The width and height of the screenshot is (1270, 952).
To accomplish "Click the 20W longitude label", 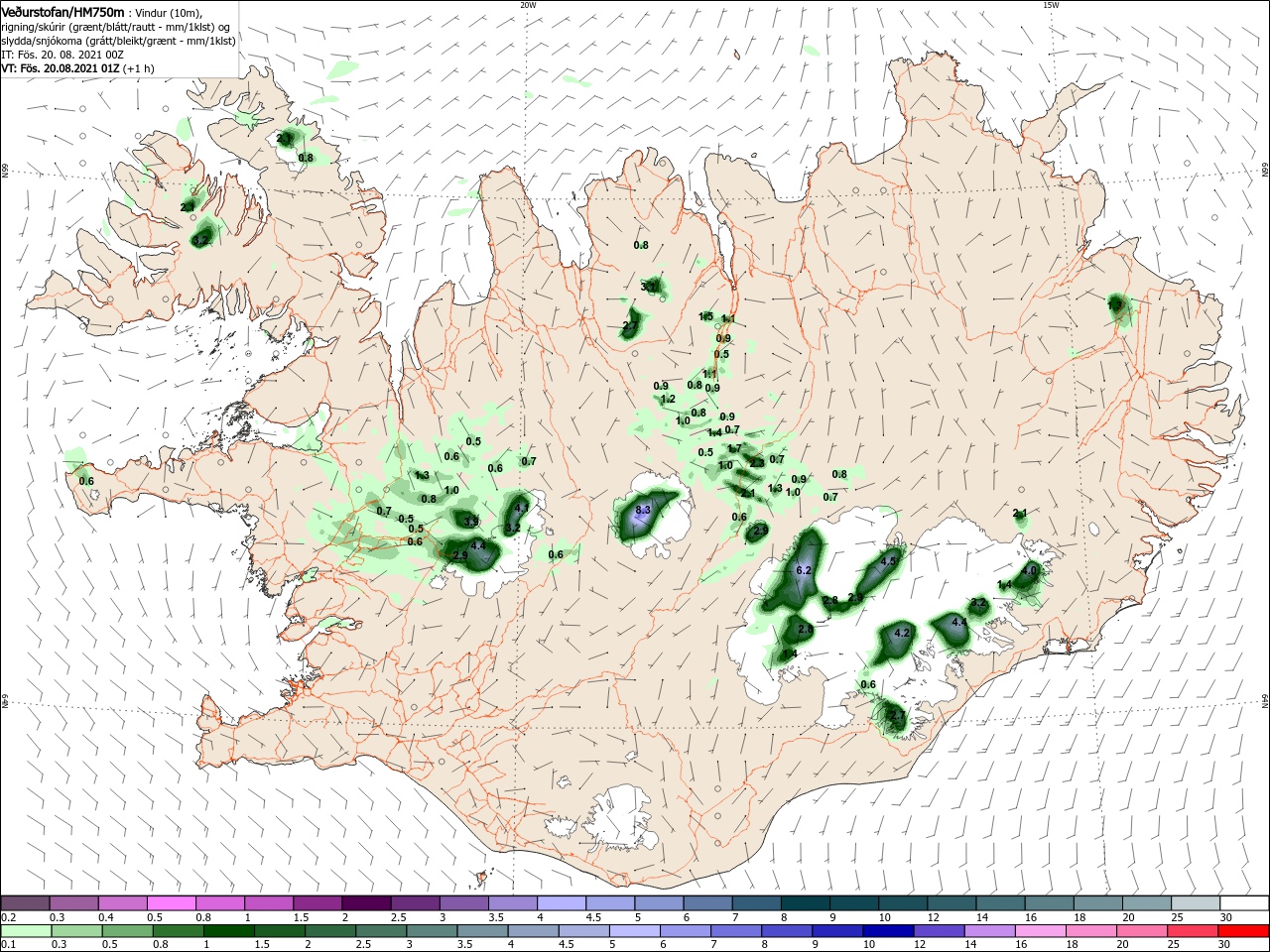I will [527, 4].
